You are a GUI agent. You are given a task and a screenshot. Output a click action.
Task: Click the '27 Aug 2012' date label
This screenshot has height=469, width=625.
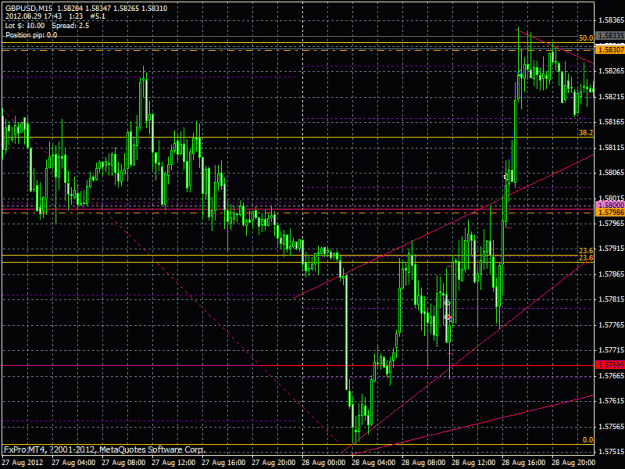[x=23, y=463]
